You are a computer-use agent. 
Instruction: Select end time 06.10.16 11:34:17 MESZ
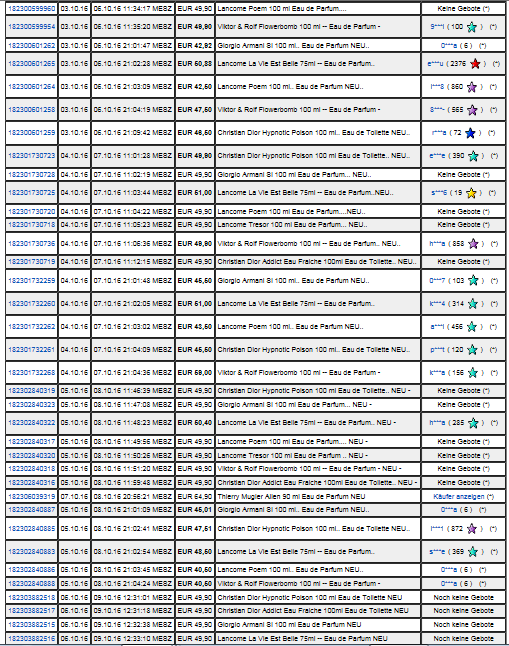coord(133,8)
